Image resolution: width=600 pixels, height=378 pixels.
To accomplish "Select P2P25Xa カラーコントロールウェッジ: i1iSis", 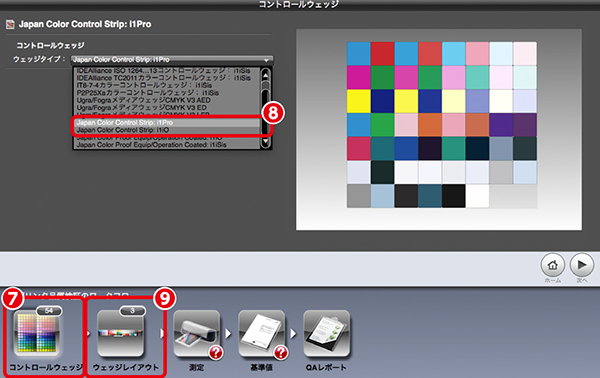I will pyautogui.click(x=148, y=93).
